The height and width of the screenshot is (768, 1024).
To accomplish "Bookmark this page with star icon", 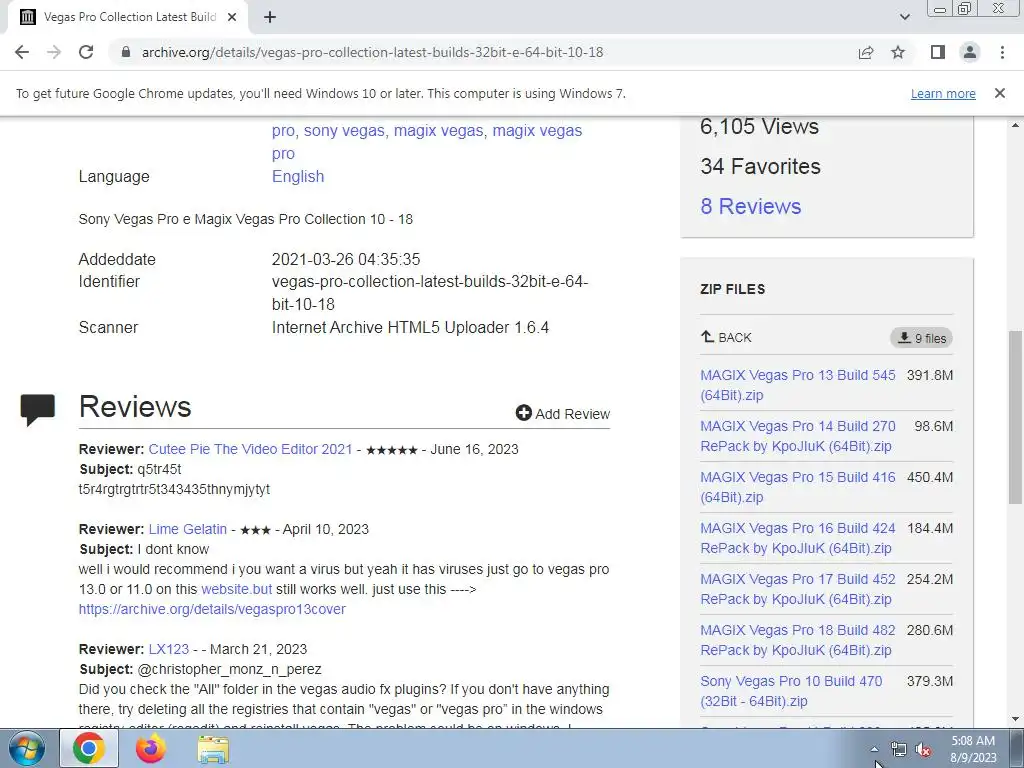I will click(898, 52).
